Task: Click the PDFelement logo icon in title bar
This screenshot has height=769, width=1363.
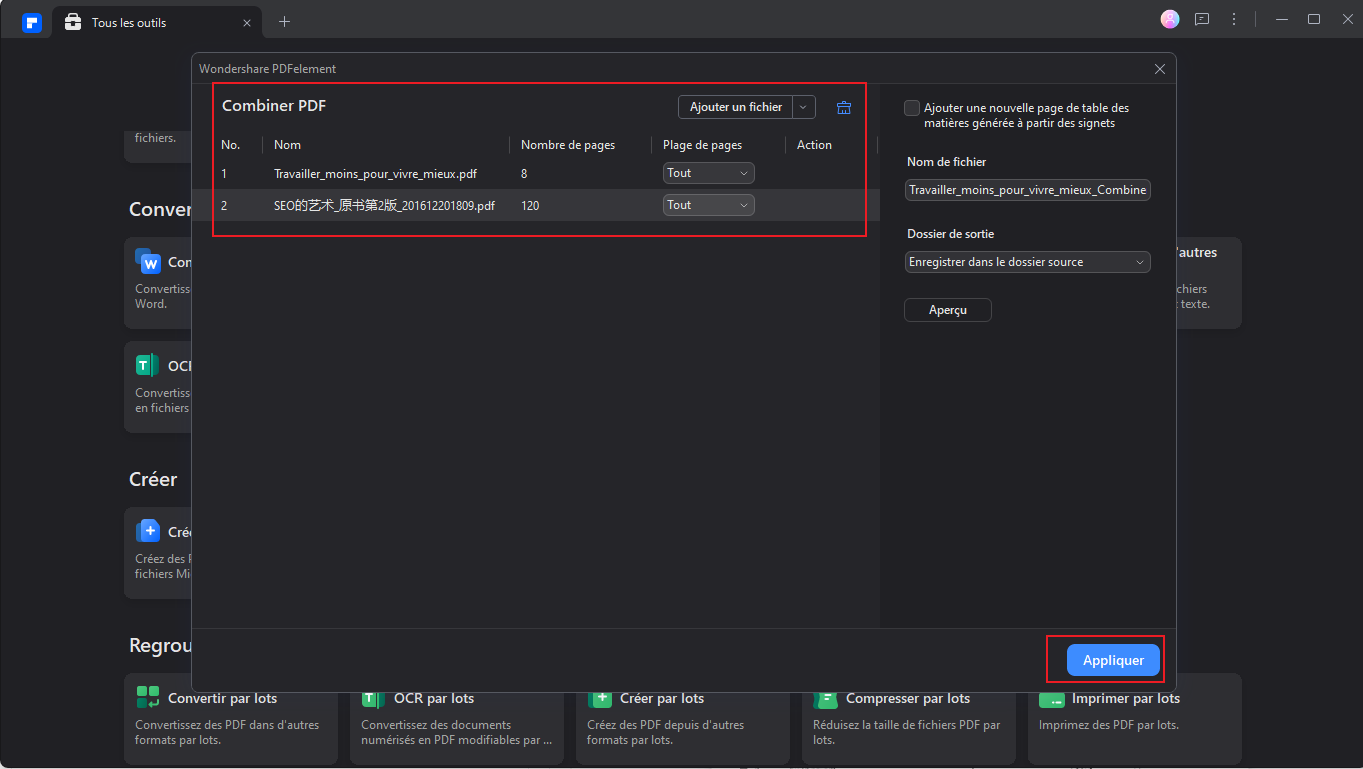Action: point(32,22)
